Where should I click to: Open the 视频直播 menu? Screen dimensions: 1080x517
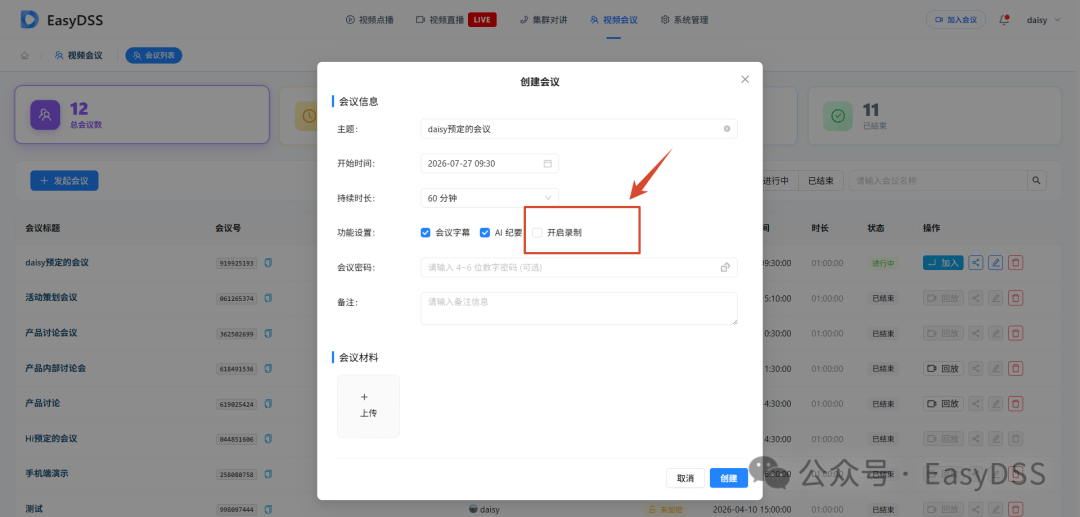[x=456, y=20]
